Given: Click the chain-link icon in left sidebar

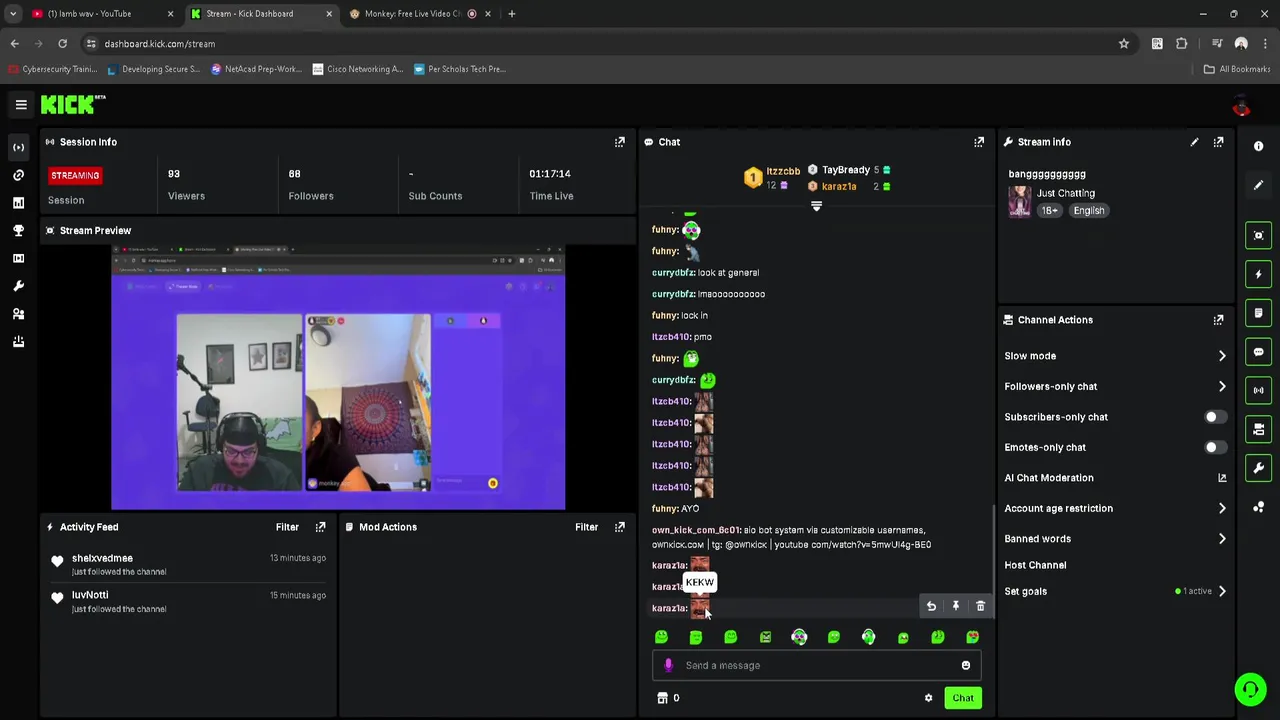Looking at the screenshot, I should click(18, 175).
